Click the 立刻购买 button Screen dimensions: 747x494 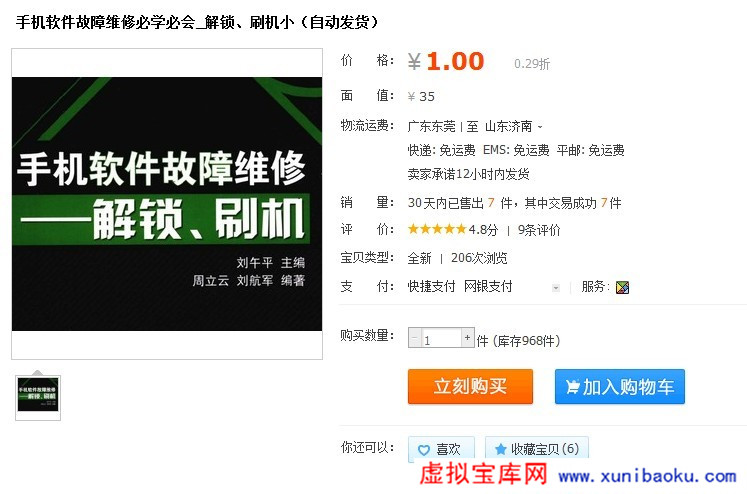click(x=470, y=386)
